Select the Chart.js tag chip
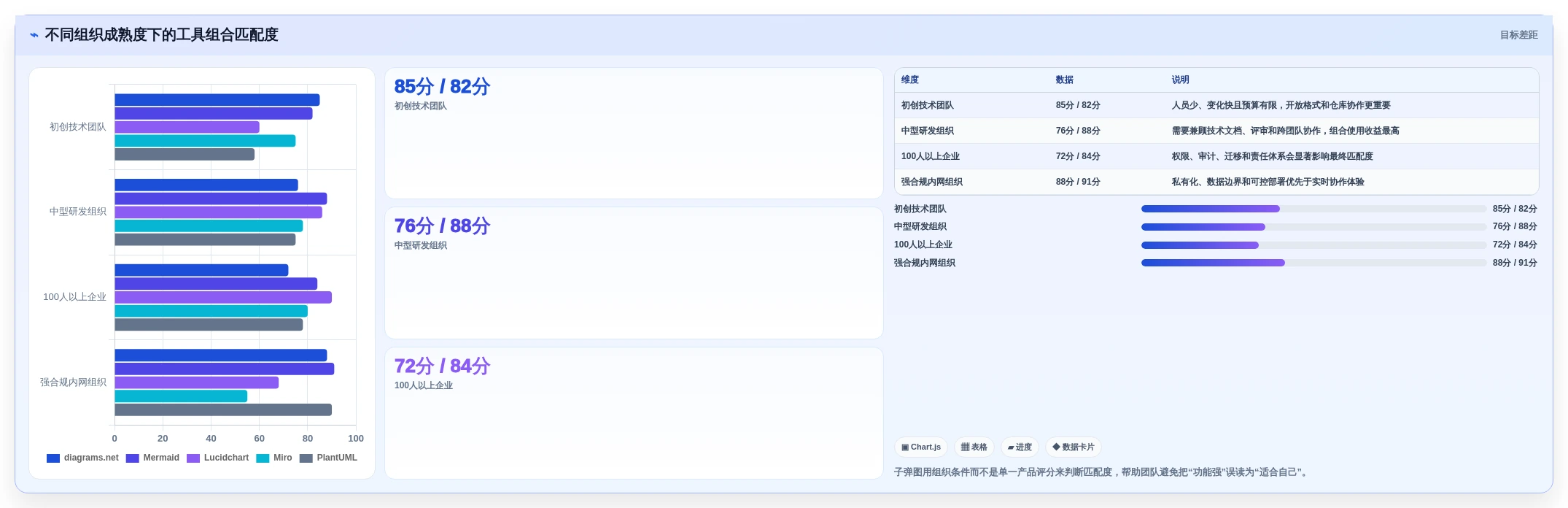This screenshot has height=508, width=1568. coord(921,447)
